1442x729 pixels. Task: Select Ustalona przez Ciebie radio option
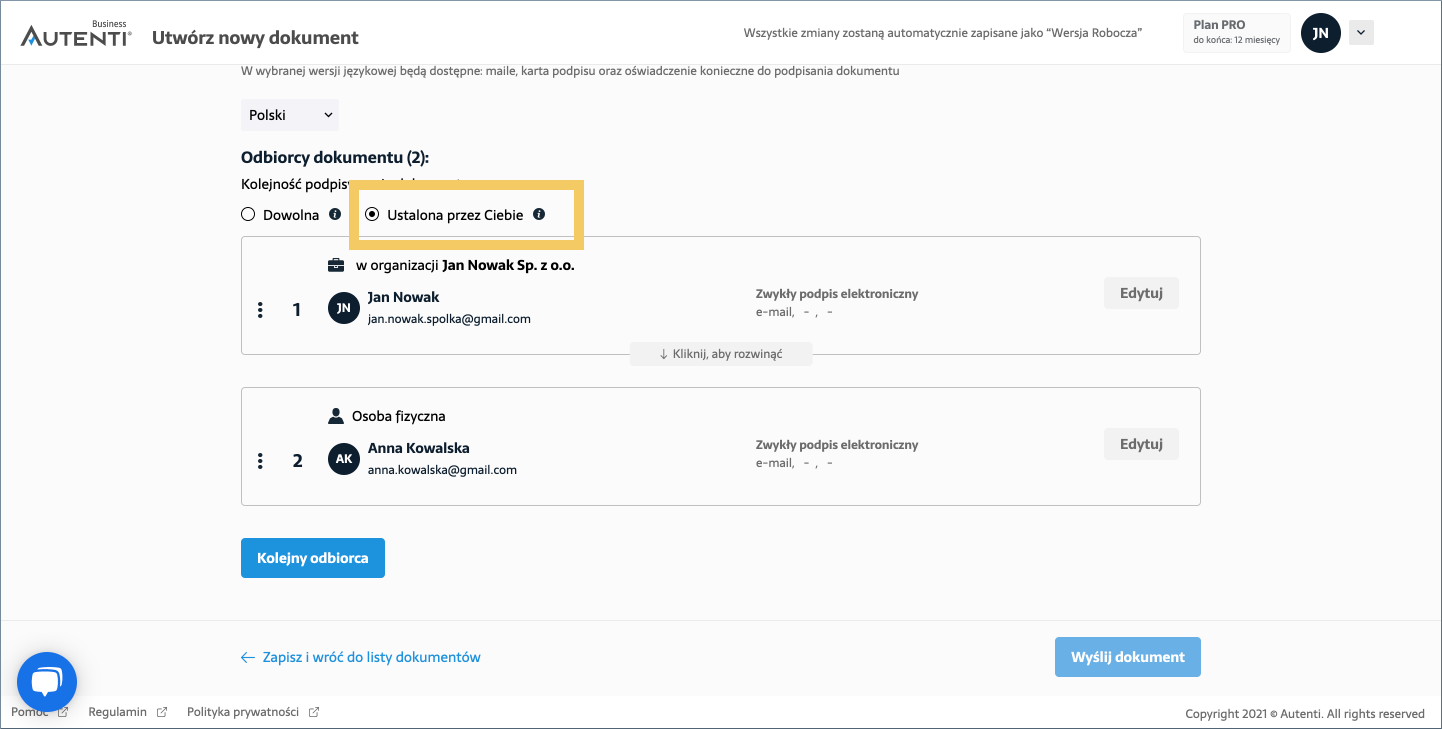coord(372,214)
